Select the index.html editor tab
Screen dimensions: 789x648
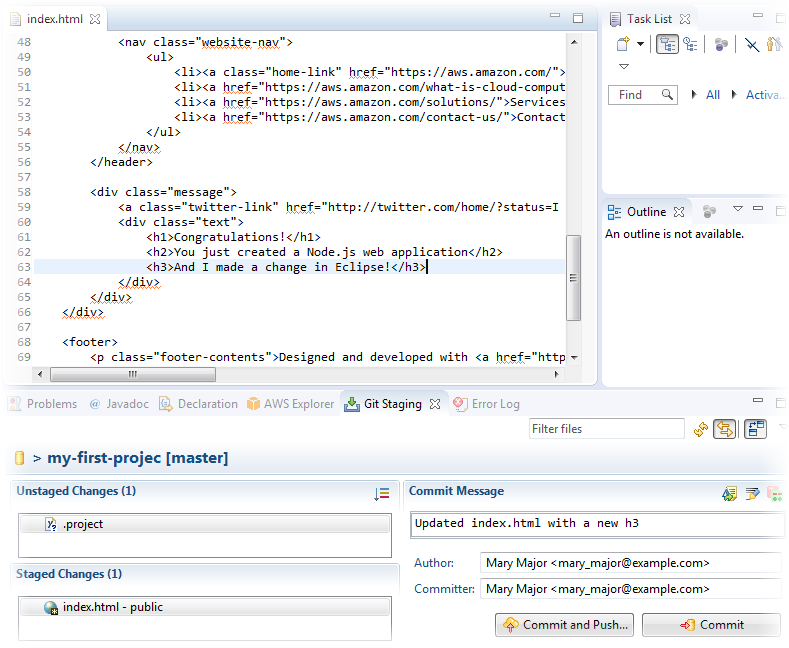[54, 19]
